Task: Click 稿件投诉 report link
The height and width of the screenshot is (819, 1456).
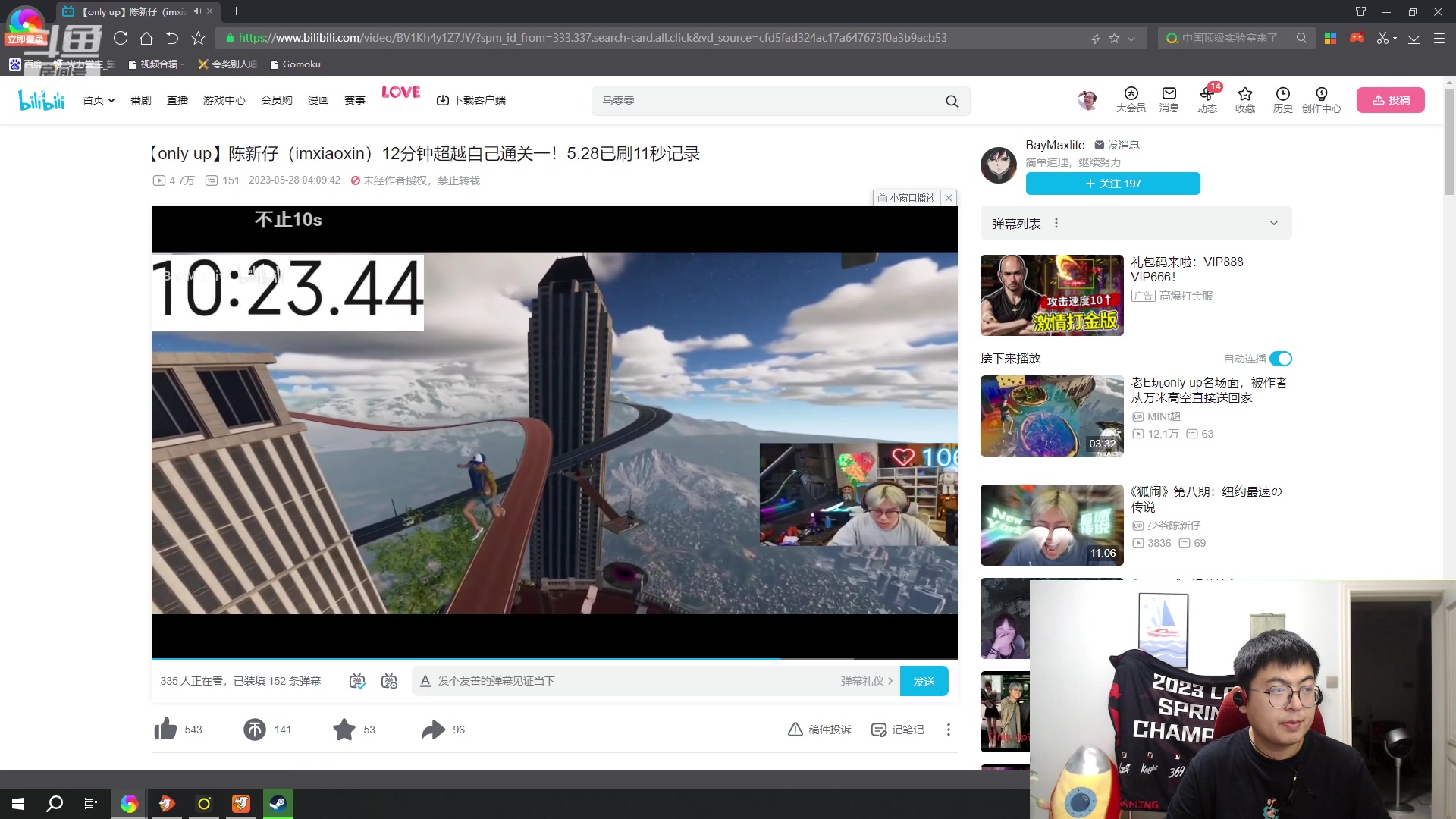Action: coord(820,729)
